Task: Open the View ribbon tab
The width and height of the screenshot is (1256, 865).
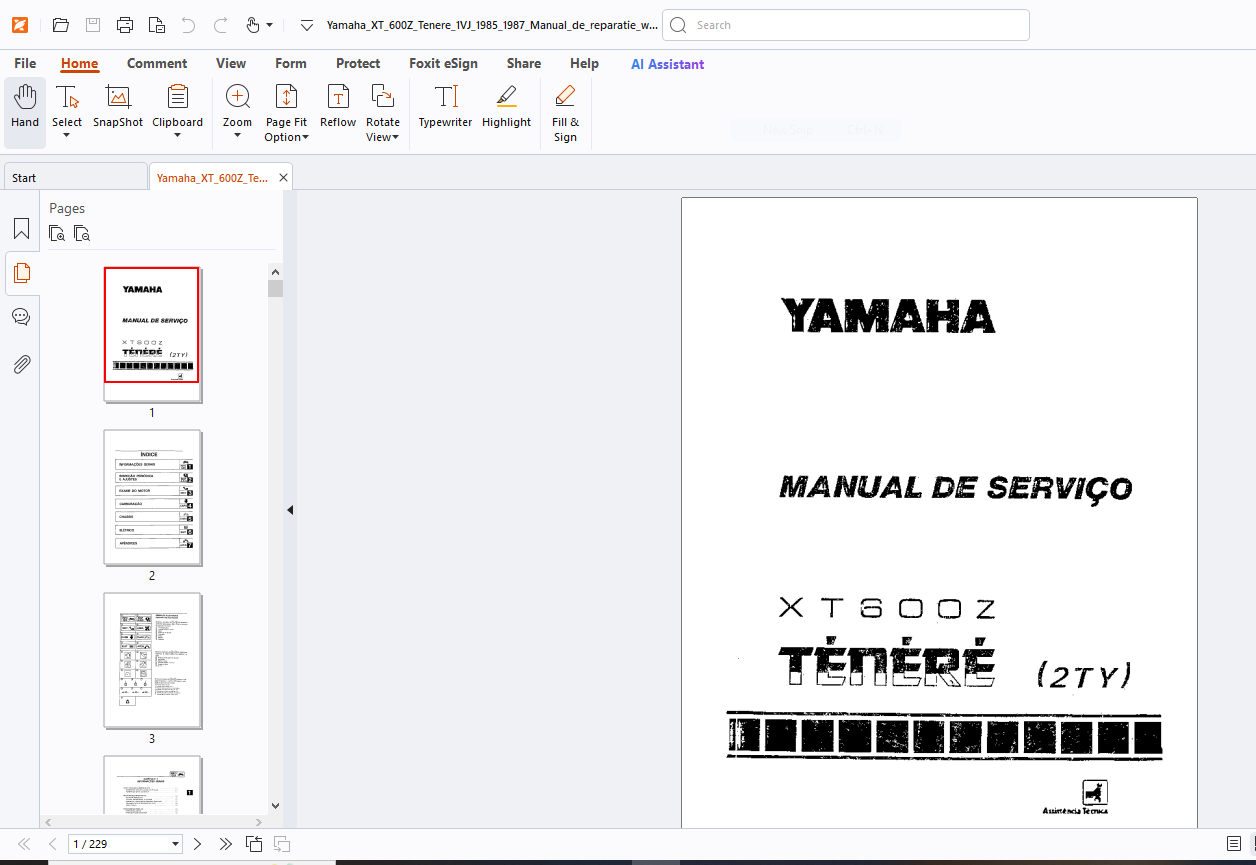Action: (231, 64)
